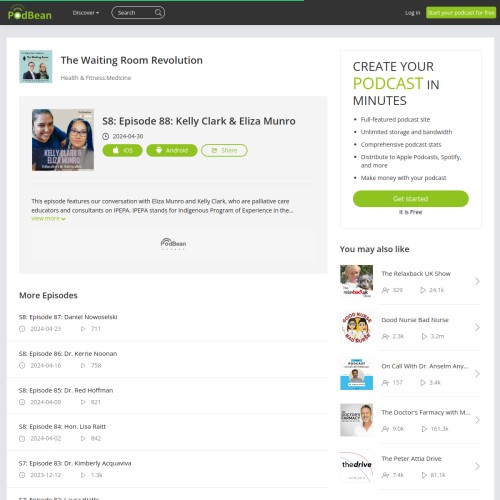Open Kelly Clark & Eliza Munro episode artwork

click(x=63, y=140)
